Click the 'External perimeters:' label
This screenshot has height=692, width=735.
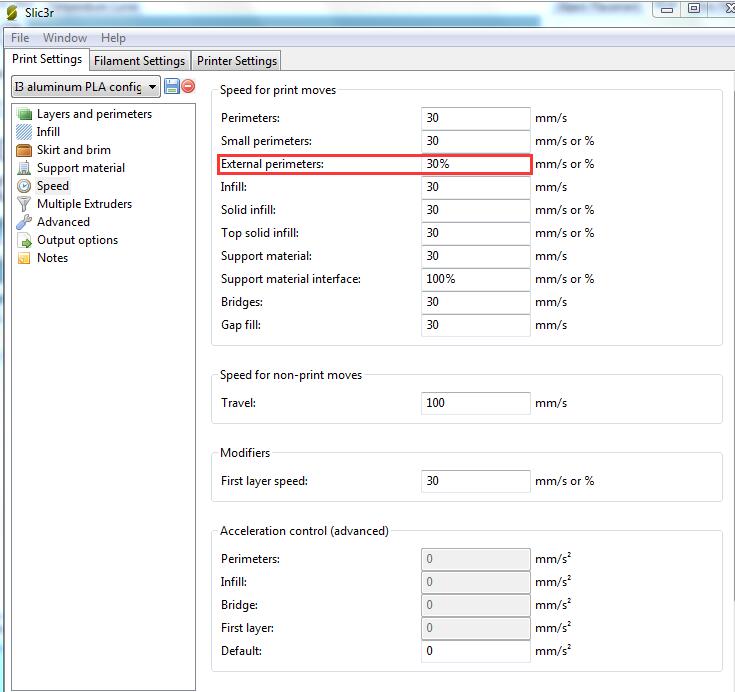coord(272,164)
